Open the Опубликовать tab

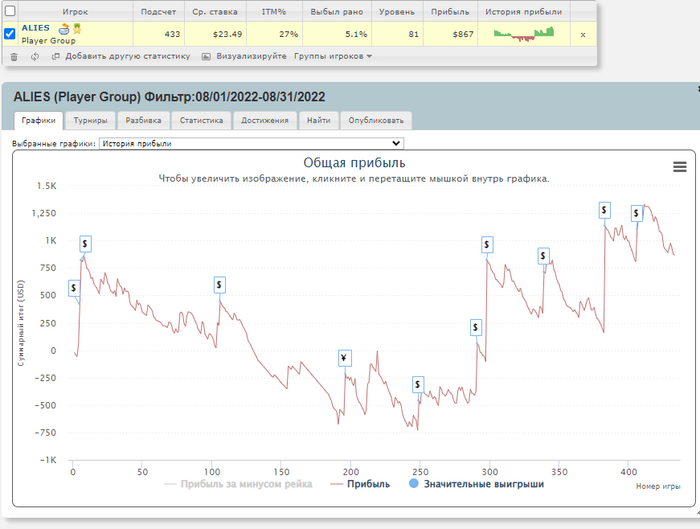tap(376, 121)
